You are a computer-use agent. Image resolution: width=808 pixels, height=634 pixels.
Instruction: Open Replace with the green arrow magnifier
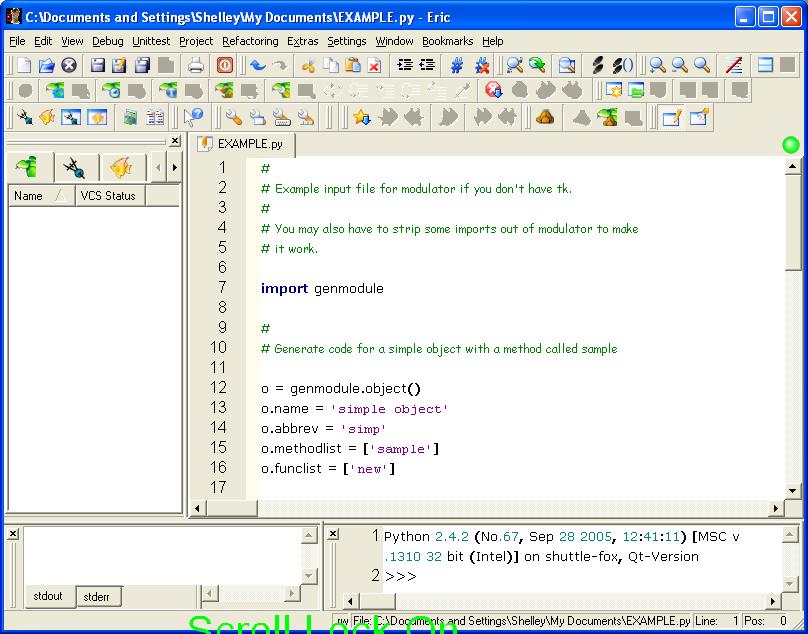pyautogui.click(x=537, y=65)
